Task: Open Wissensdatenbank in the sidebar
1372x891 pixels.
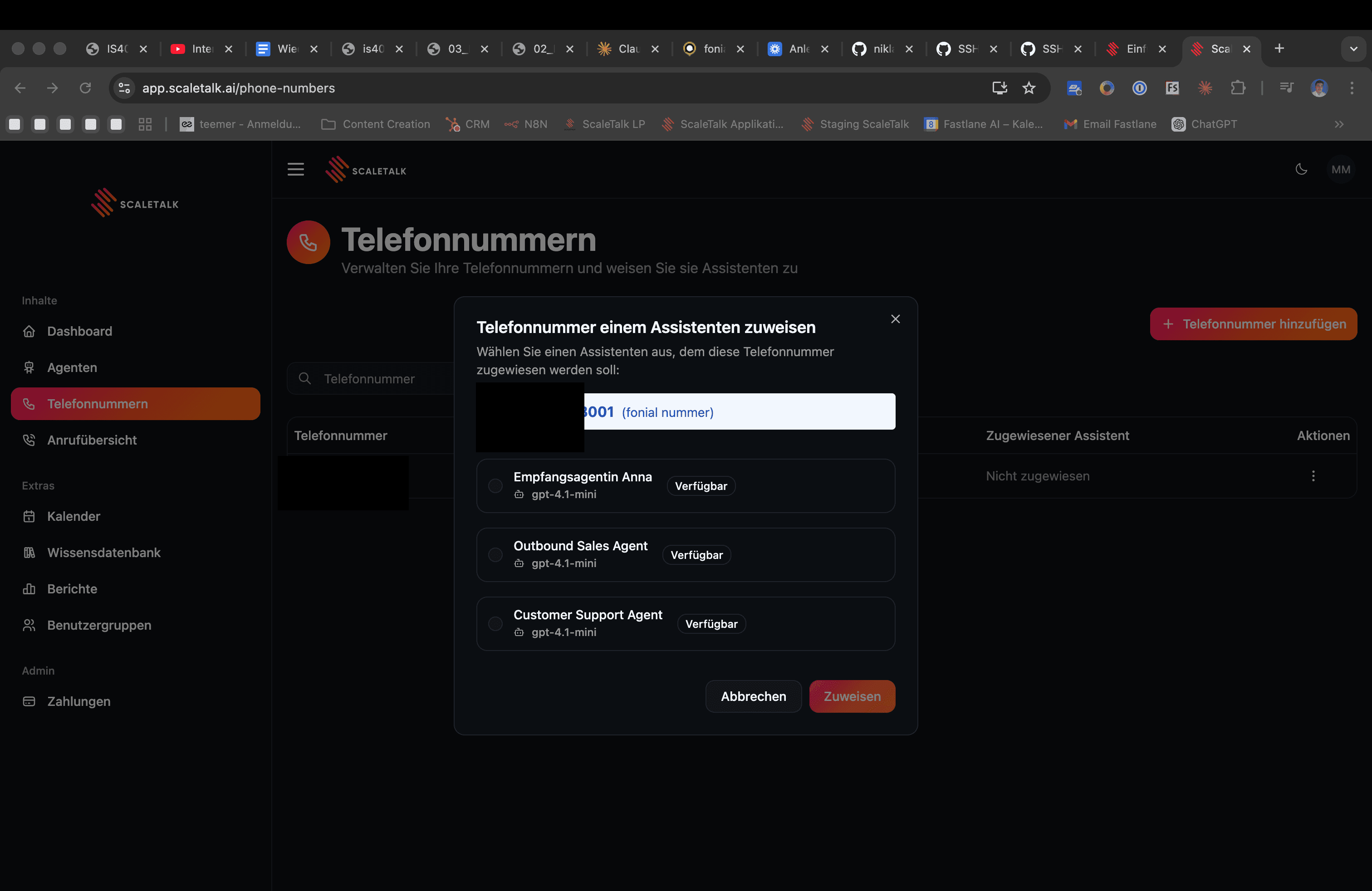Action: (x=136, y=553)
